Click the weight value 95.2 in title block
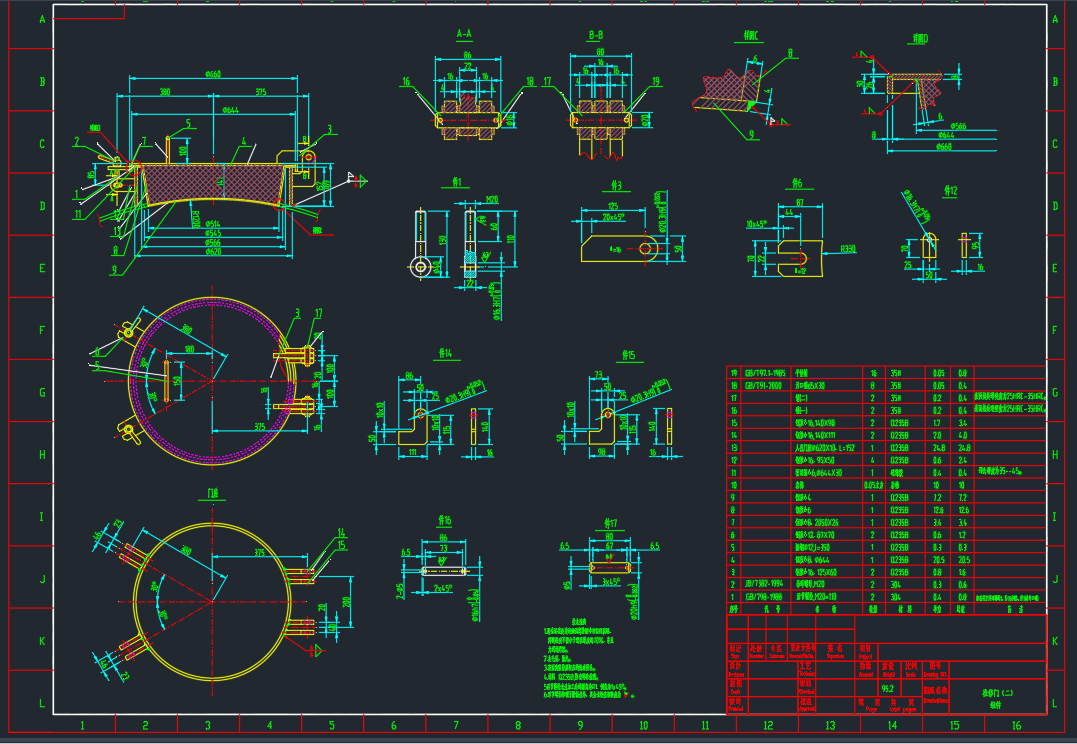Screen dimensions: 1077x744 (x=888, y=689)
